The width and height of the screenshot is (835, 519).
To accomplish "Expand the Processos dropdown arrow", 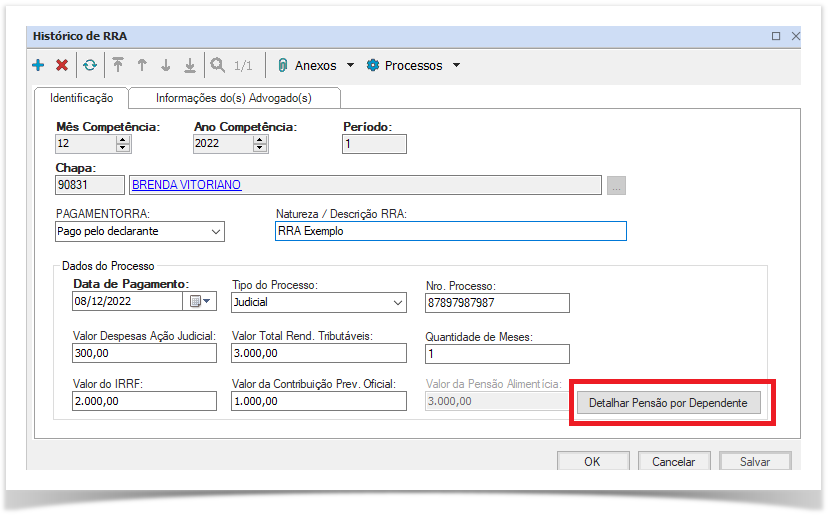I will pos(456,65).
